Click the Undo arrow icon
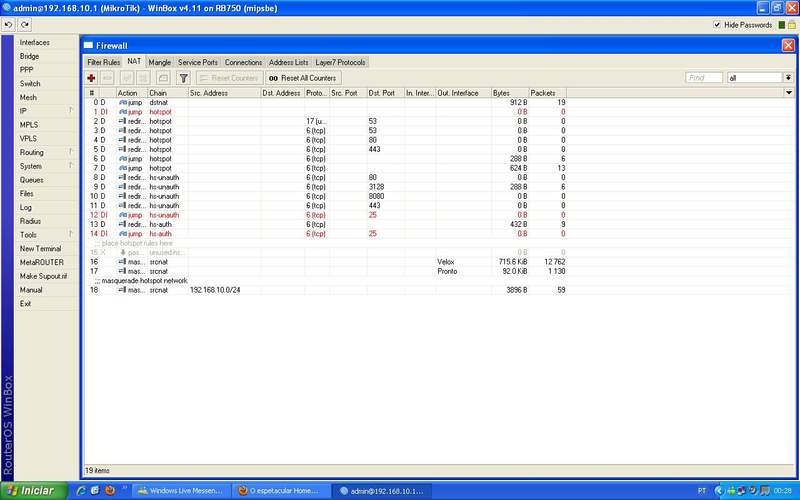This screenshot has height=500, width=800. 9,24
